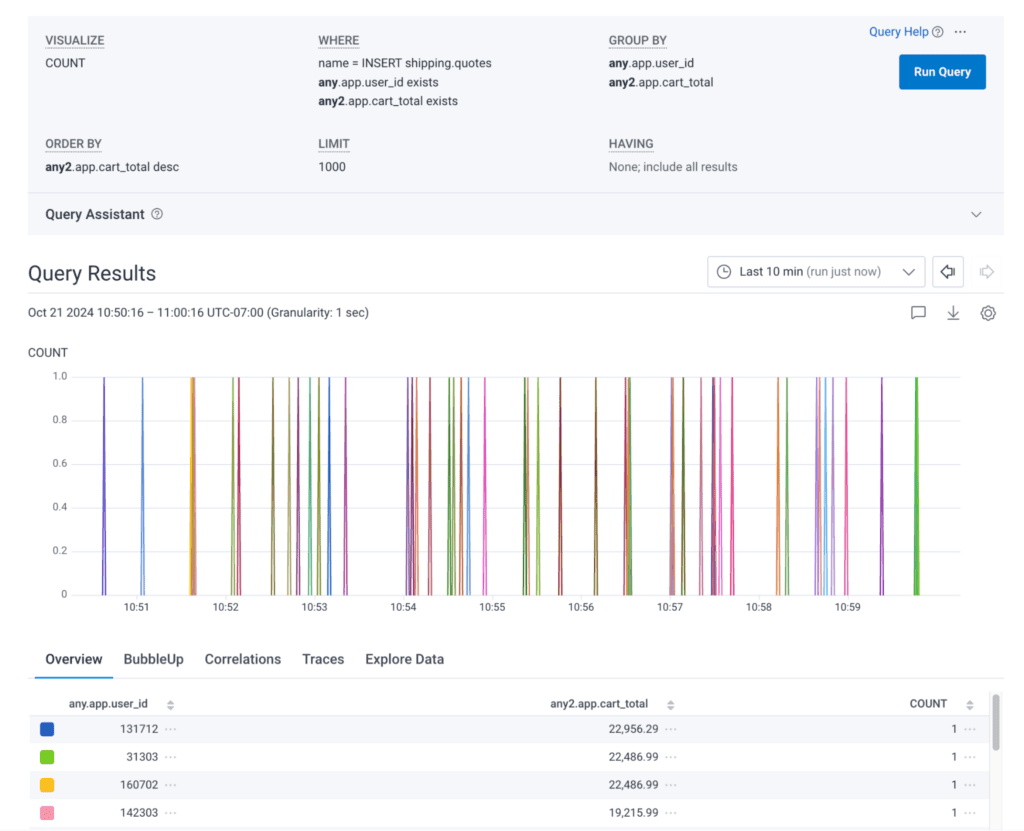Click the Query Assistant help icon
Viewport: 1024px width, 831px height.
click(x=157, y=215)
